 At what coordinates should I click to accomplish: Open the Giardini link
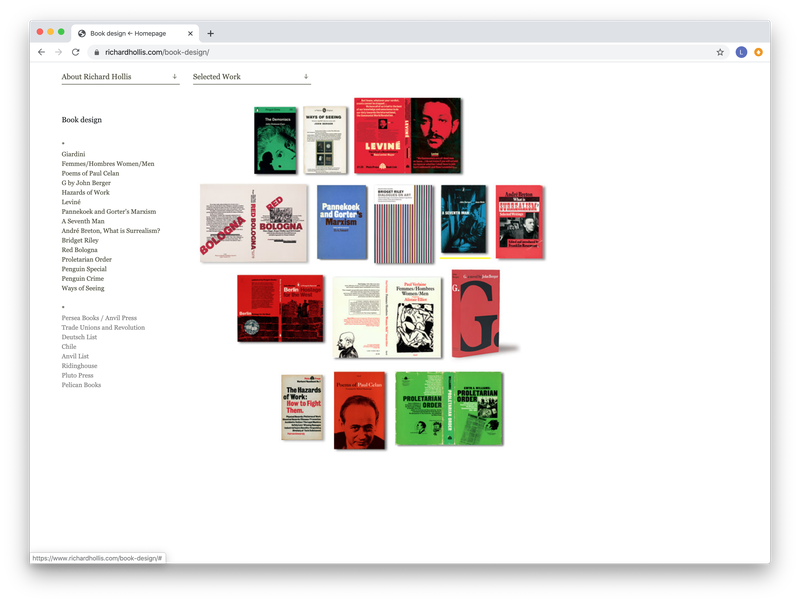[73, 154]
